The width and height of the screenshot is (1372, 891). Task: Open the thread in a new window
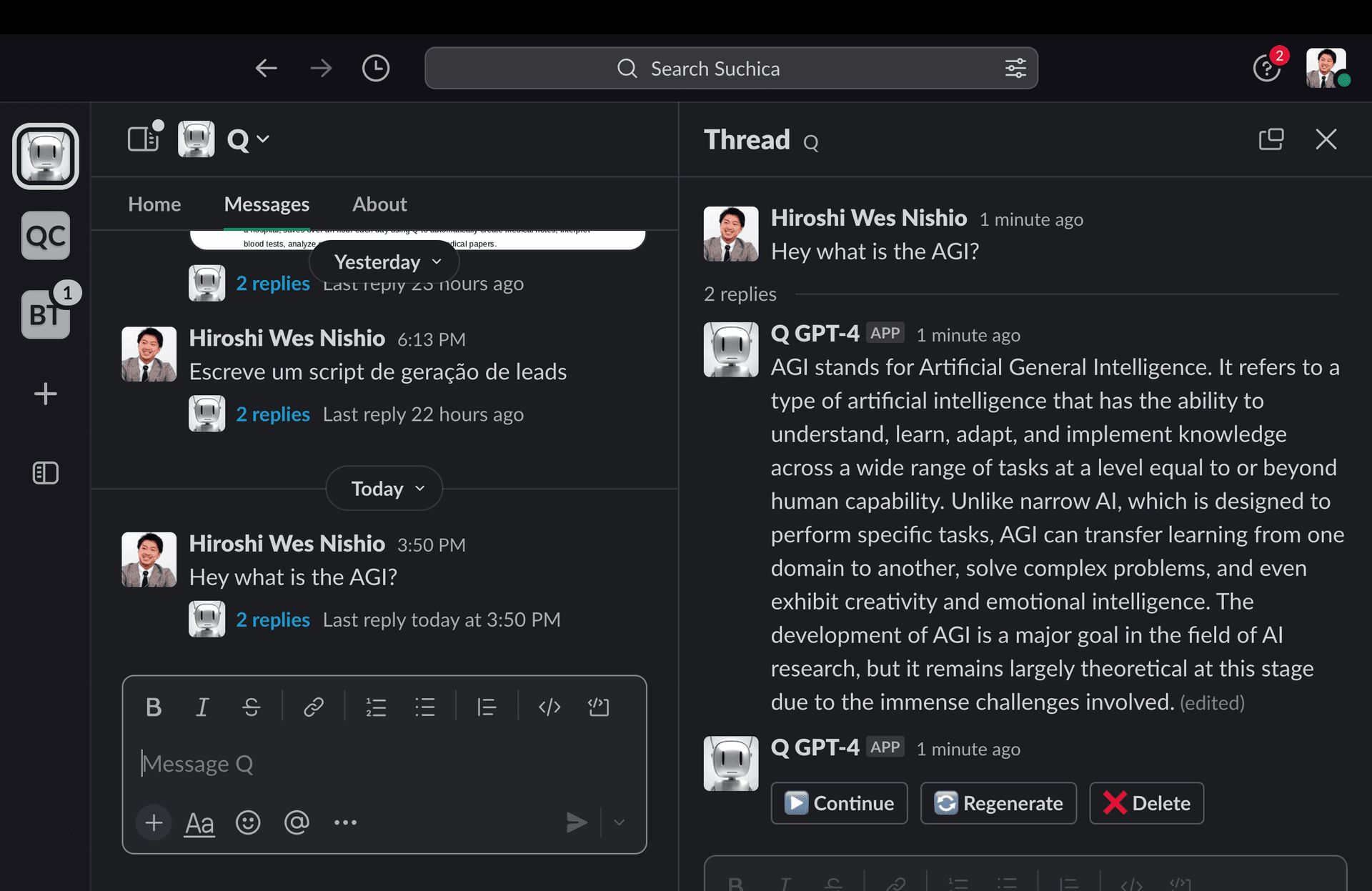pos(1271,139)
